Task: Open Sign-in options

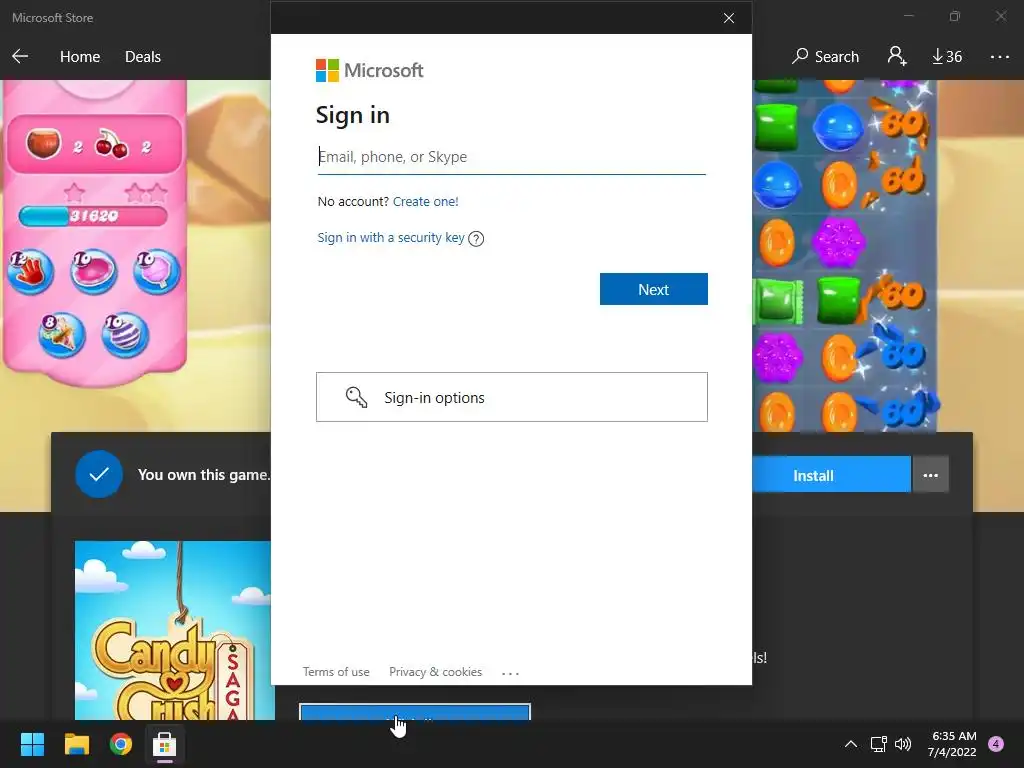Action: 511,397
